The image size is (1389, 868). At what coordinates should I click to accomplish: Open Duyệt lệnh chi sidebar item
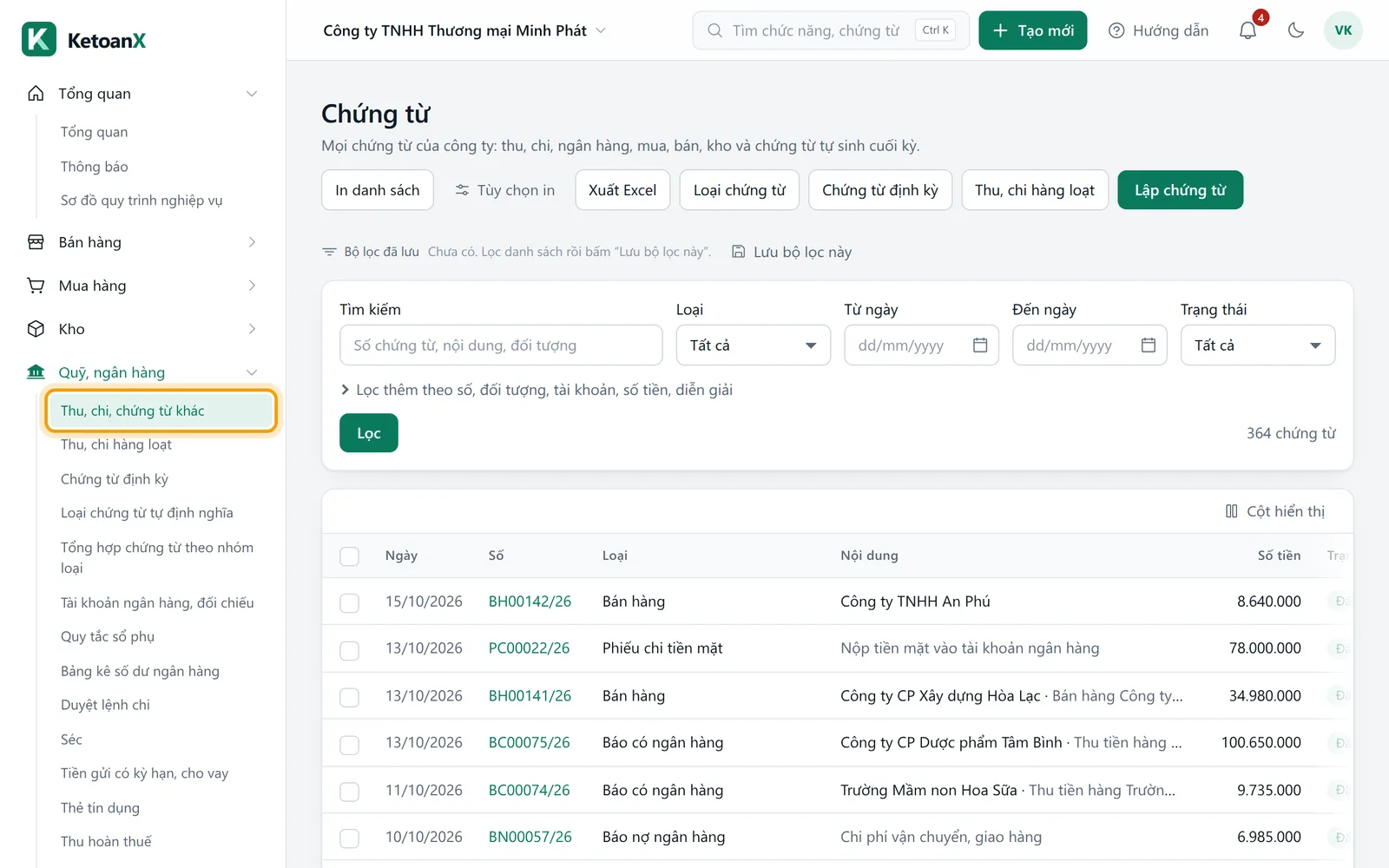point(105,705)
